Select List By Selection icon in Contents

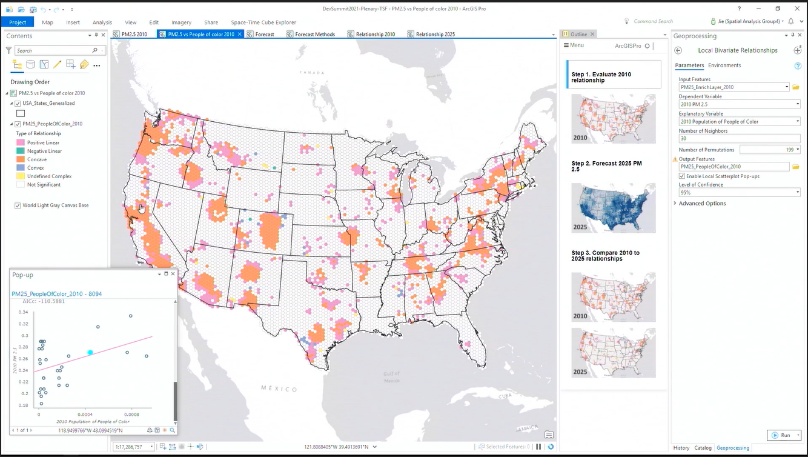(x=44, y=64)
